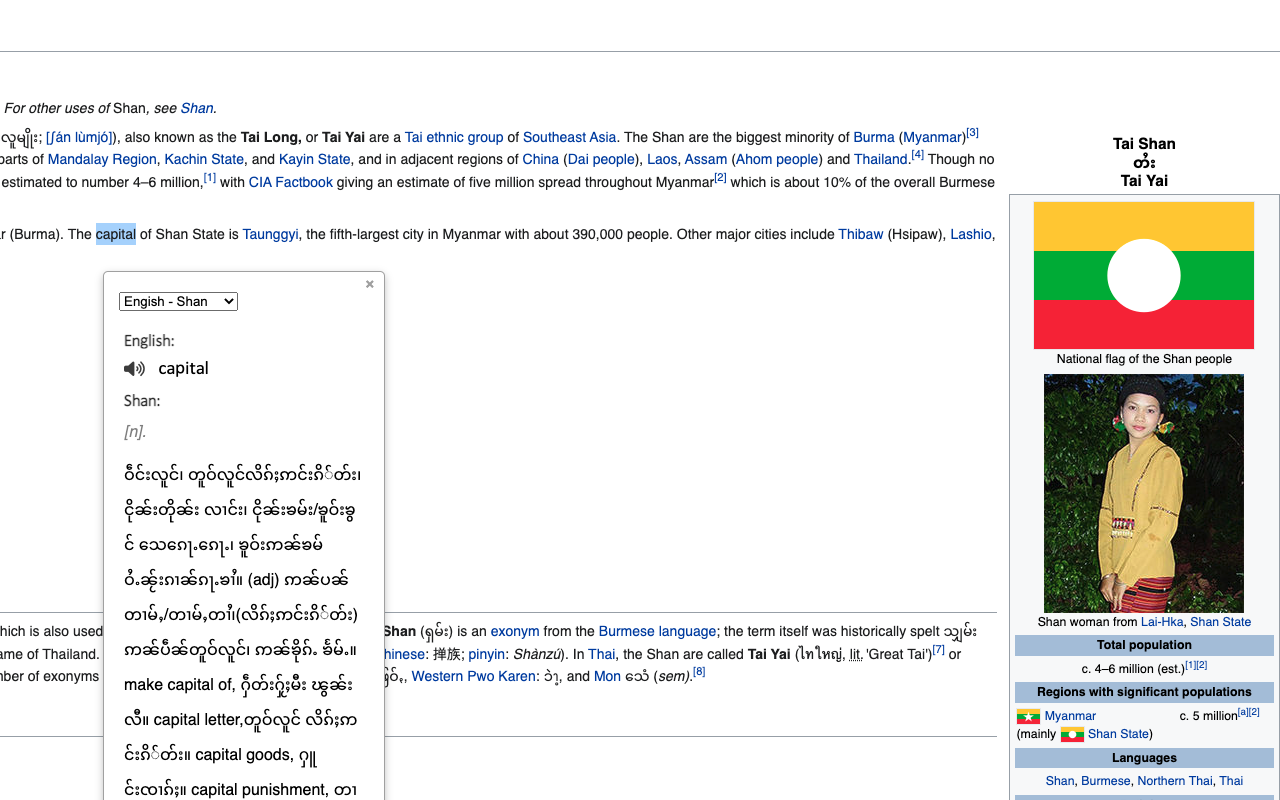Open footnote [3] after Myanmar

tap(972, 131)
